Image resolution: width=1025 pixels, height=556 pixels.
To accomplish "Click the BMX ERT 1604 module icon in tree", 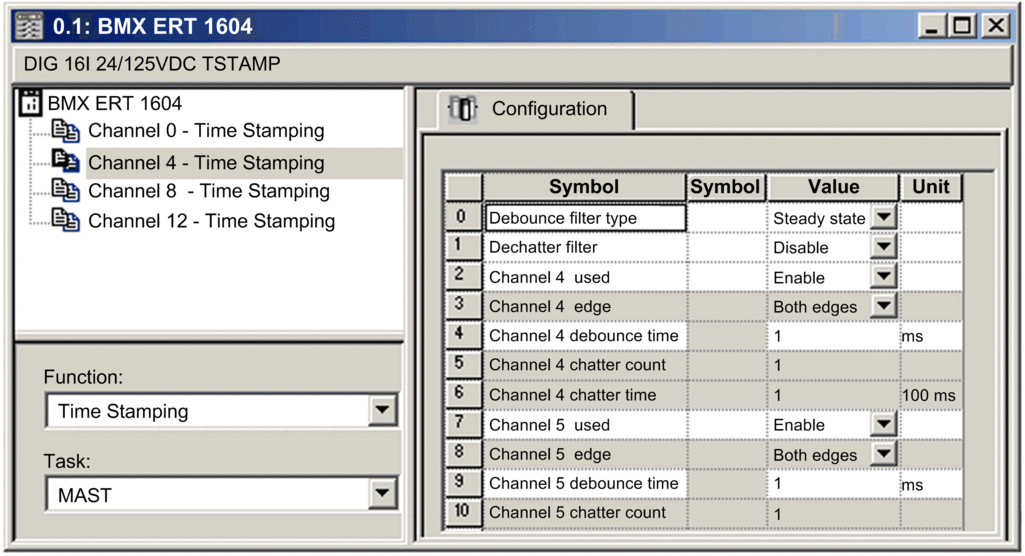I will (x=30, y=103).
